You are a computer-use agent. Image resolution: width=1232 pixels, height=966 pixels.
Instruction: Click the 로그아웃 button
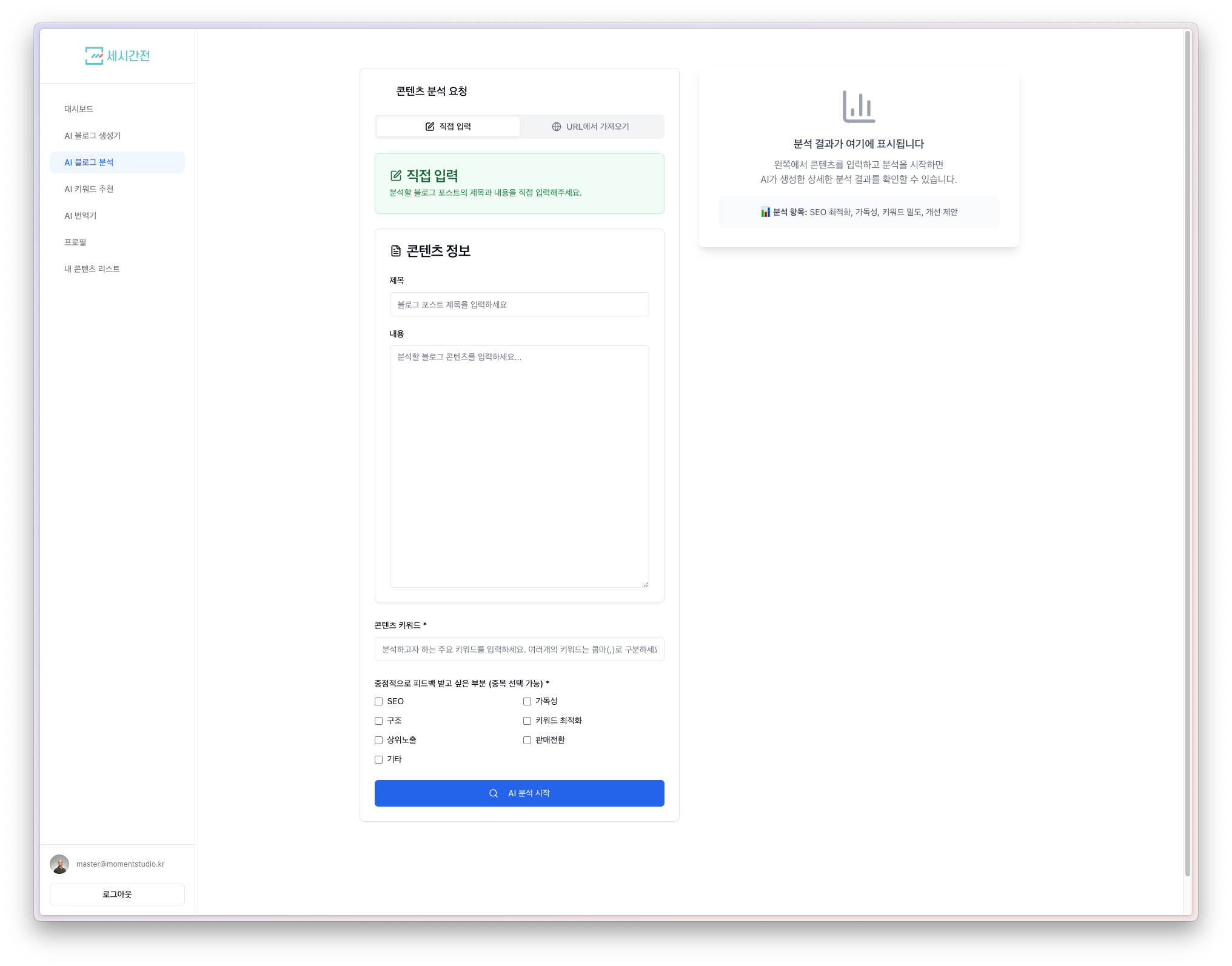(x=117, y=894)
